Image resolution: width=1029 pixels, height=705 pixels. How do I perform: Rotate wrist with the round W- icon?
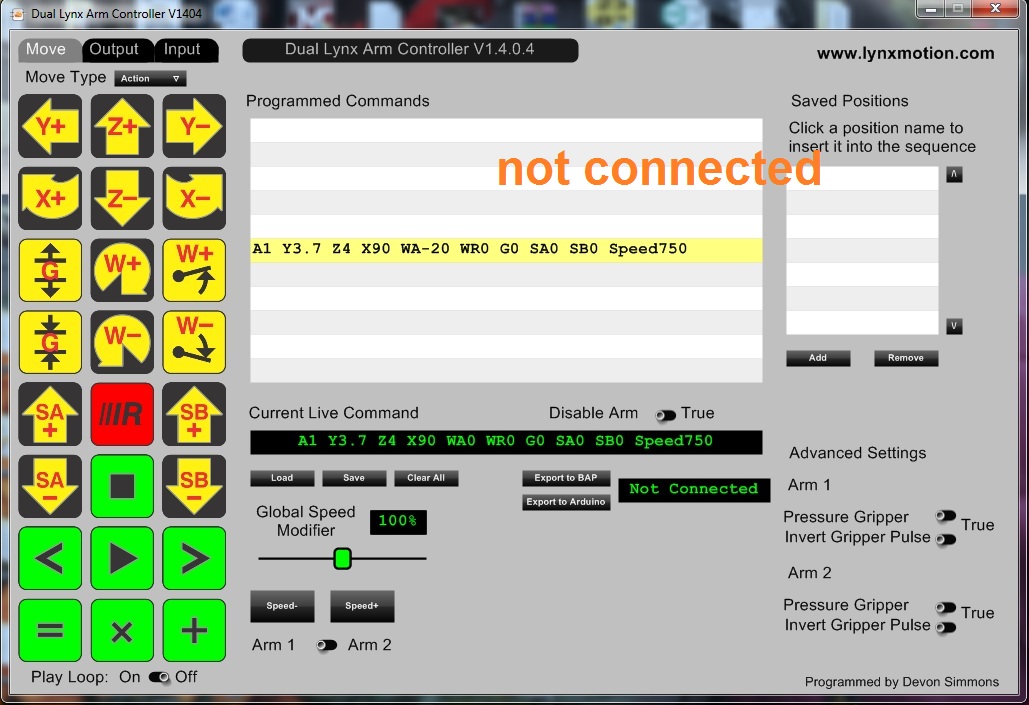[122, 342]
